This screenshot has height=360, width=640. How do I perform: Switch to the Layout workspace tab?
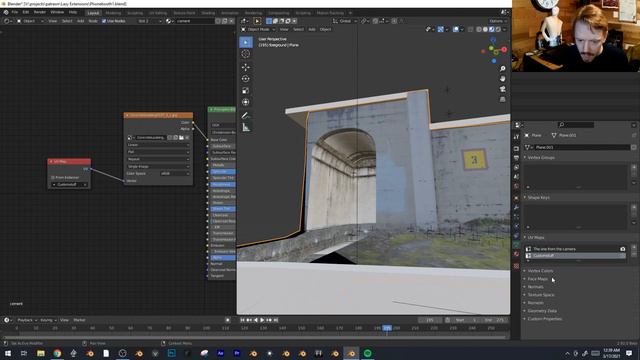click(x=93, y=13)
